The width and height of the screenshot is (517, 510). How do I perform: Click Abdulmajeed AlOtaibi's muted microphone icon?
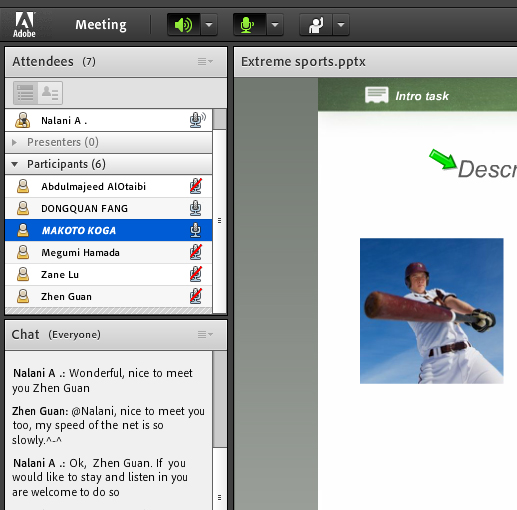click(x=196, y=186)
